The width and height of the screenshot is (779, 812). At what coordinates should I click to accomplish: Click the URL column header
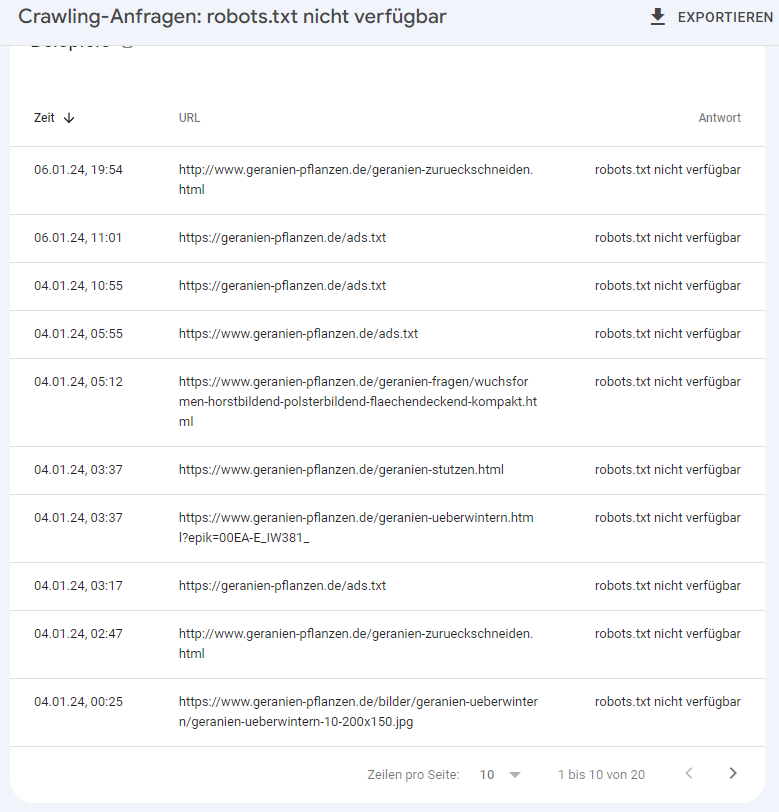click(189, 118)
